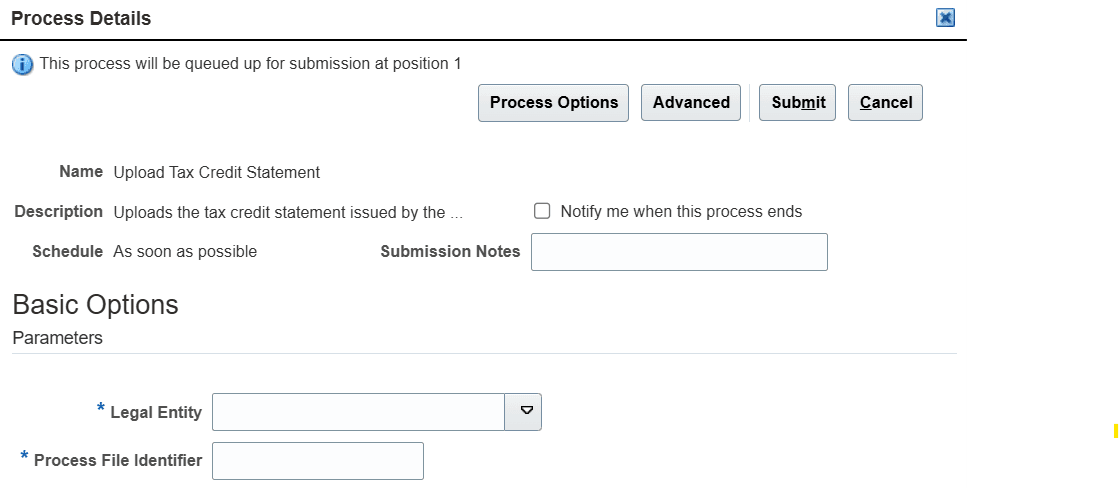Click the Process Details title bar
This screenshot has height=488, width=1120.
click(400, 18)
